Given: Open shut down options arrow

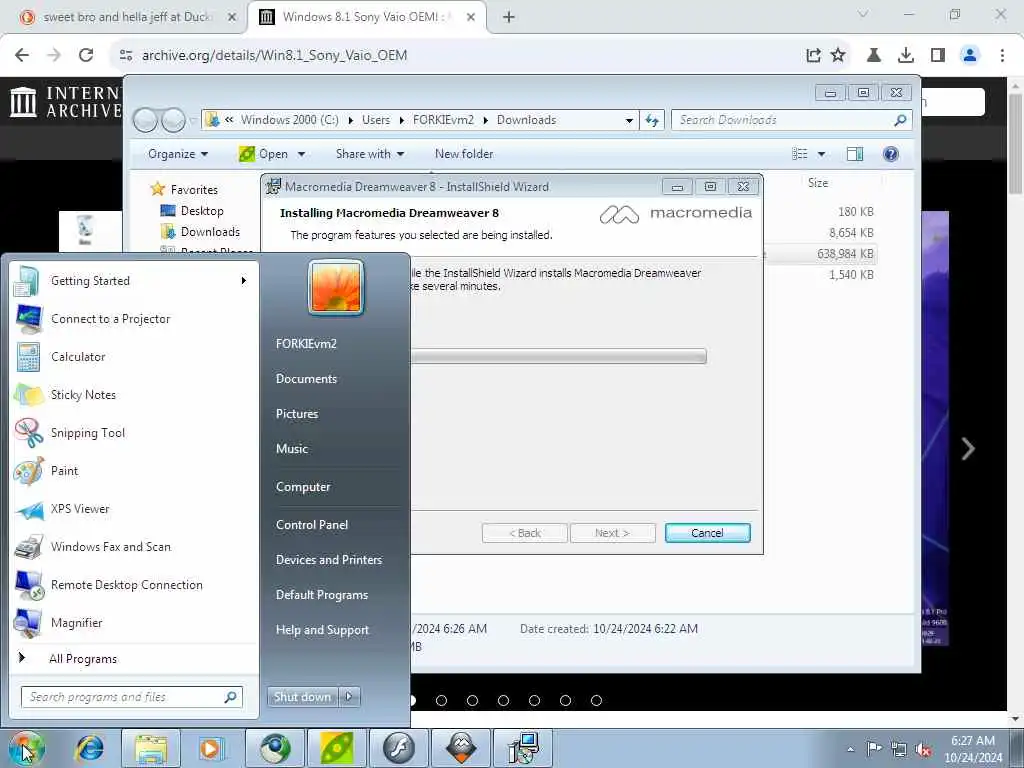Looking at the screenshot, I should coord(349,697).
